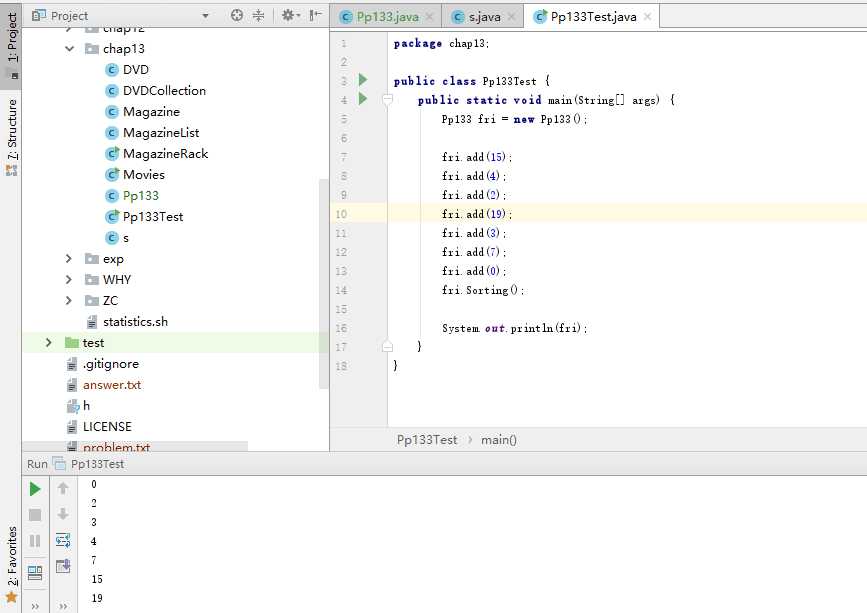Close the s.java tab
The width and height of the screenshot is (867, 613).
(511, 17)
